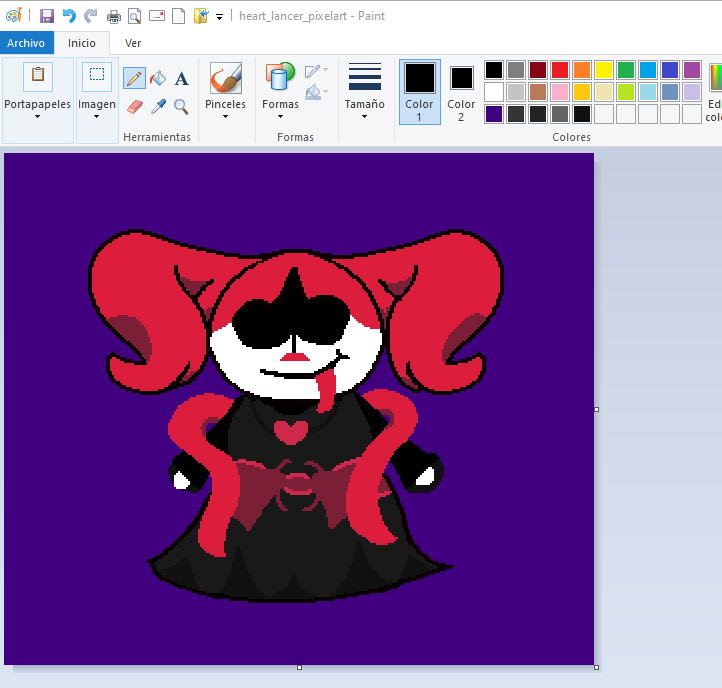Select the Color picker eyedropper tool
The image size is (722, 688).
pyautogui.click(x=158, y=107)
